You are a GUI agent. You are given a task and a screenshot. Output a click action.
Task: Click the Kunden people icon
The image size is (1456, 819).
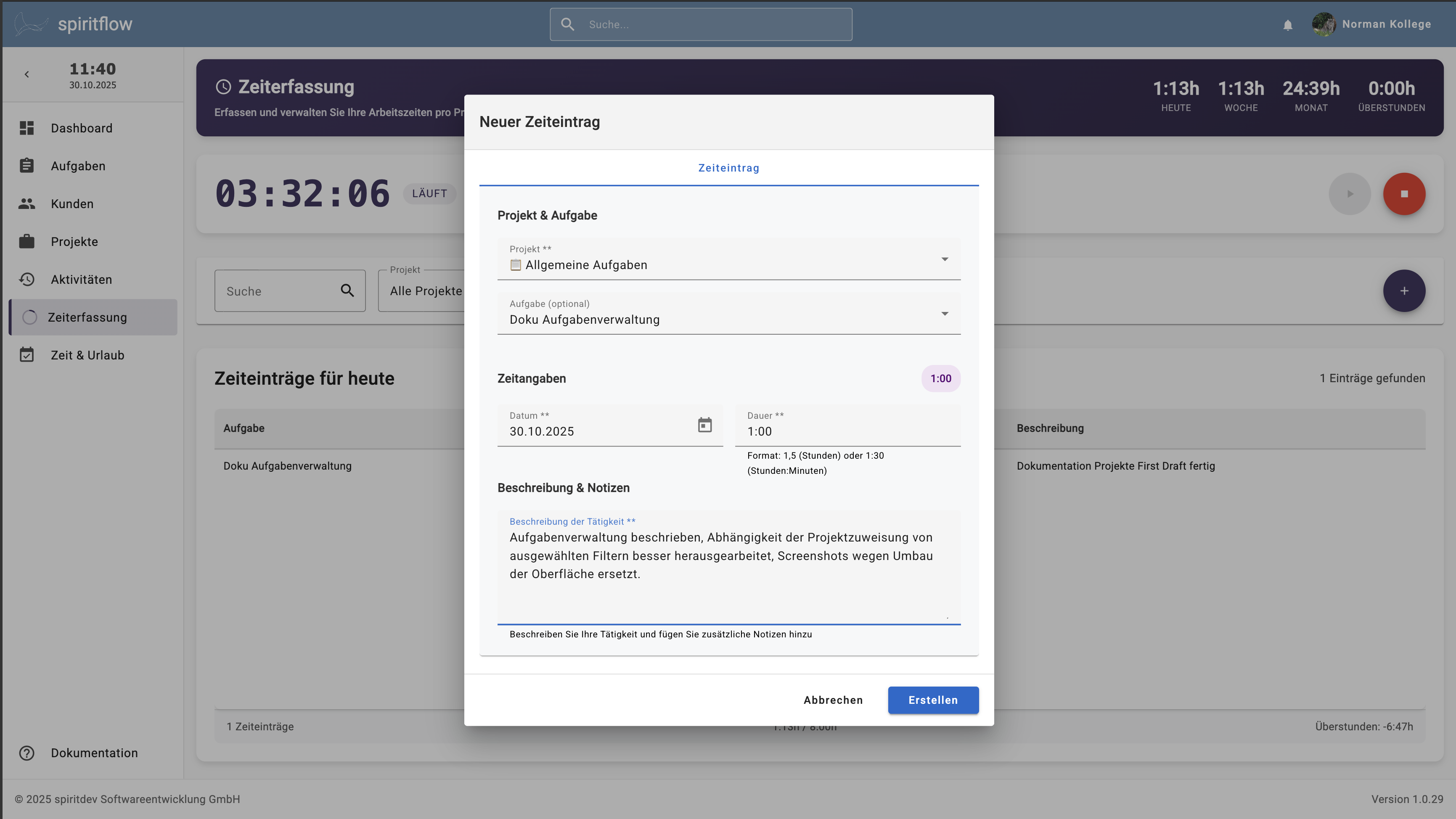(26, 203)
